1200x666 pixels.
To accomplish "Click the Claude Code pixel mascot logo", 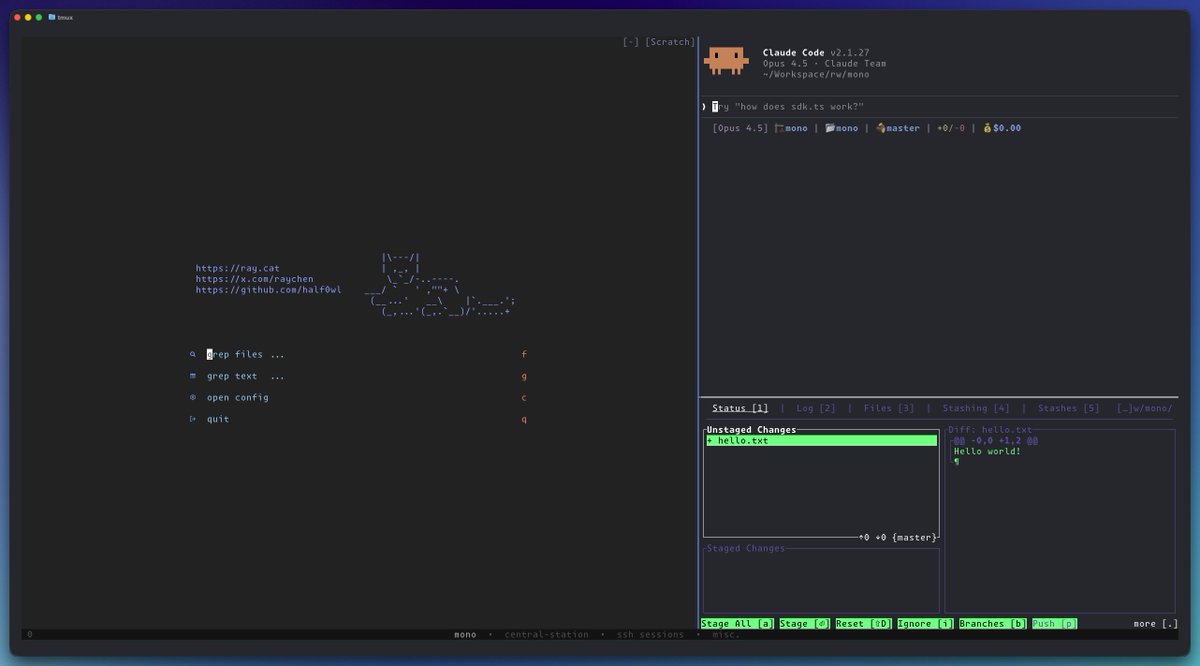I will tap(726, 61).
